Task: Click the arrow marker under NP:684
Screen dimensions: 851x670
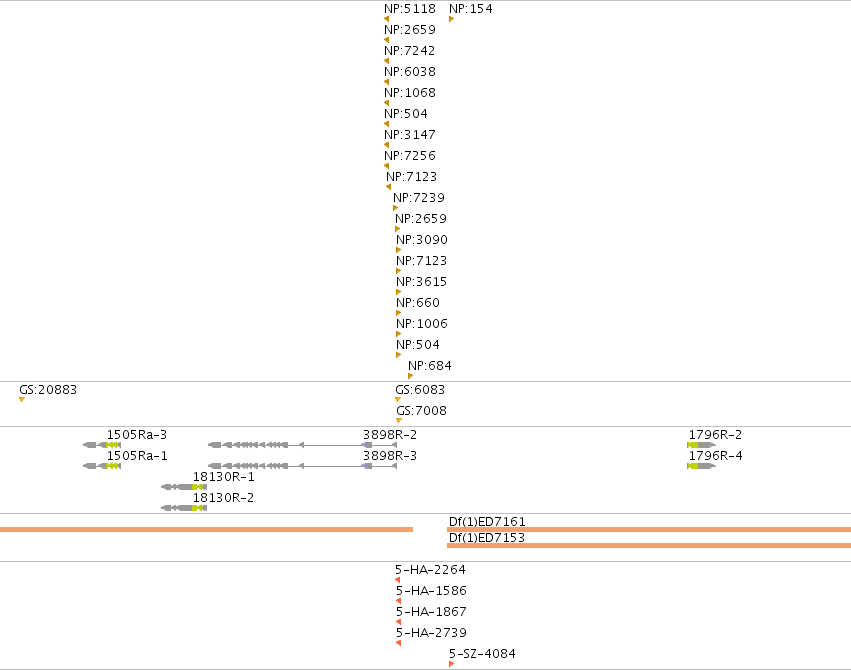Action: pos(411,376)
